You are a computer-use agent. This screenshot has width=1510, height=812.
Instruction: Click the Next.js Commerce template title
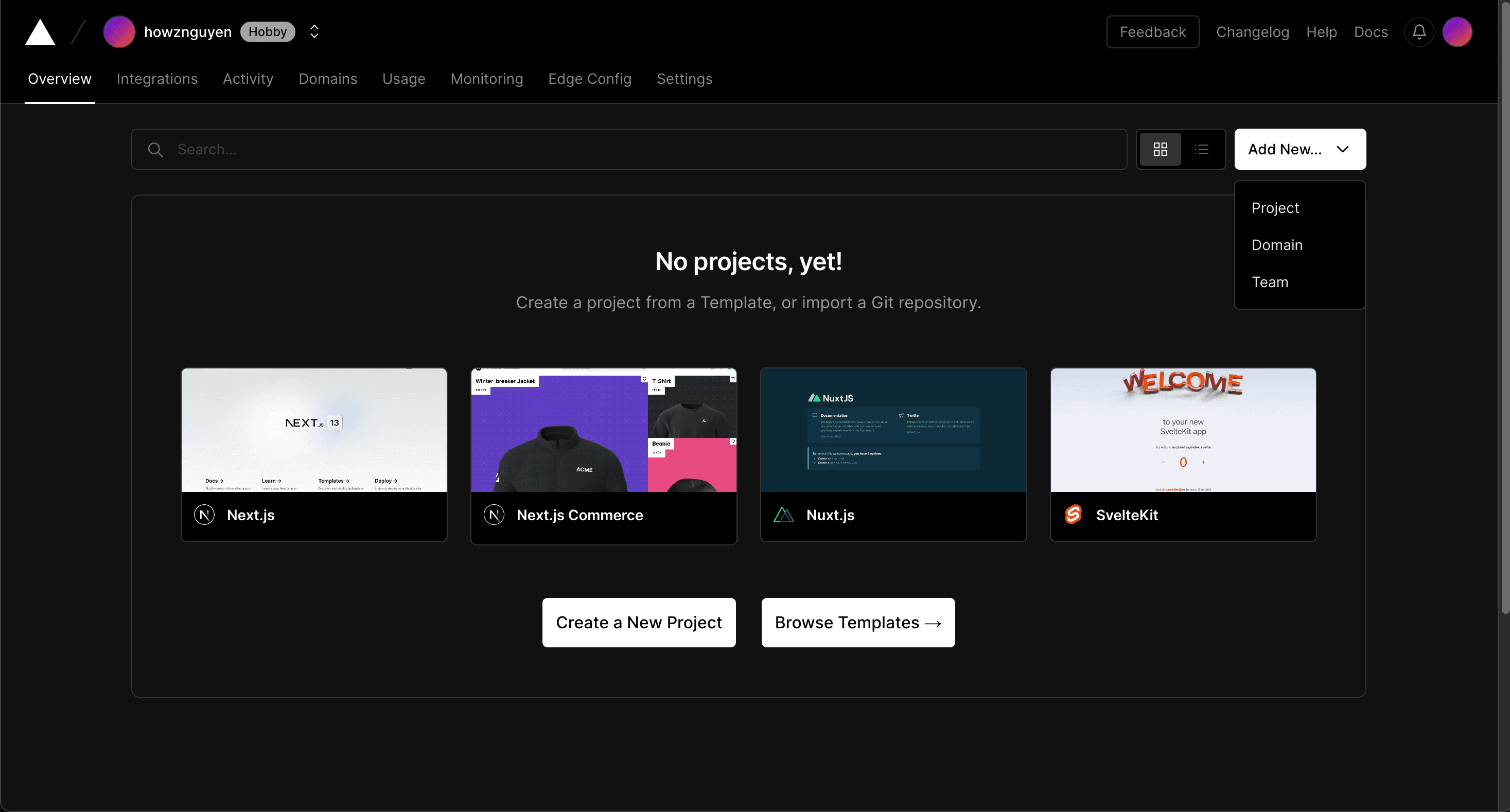coord(580,515)
